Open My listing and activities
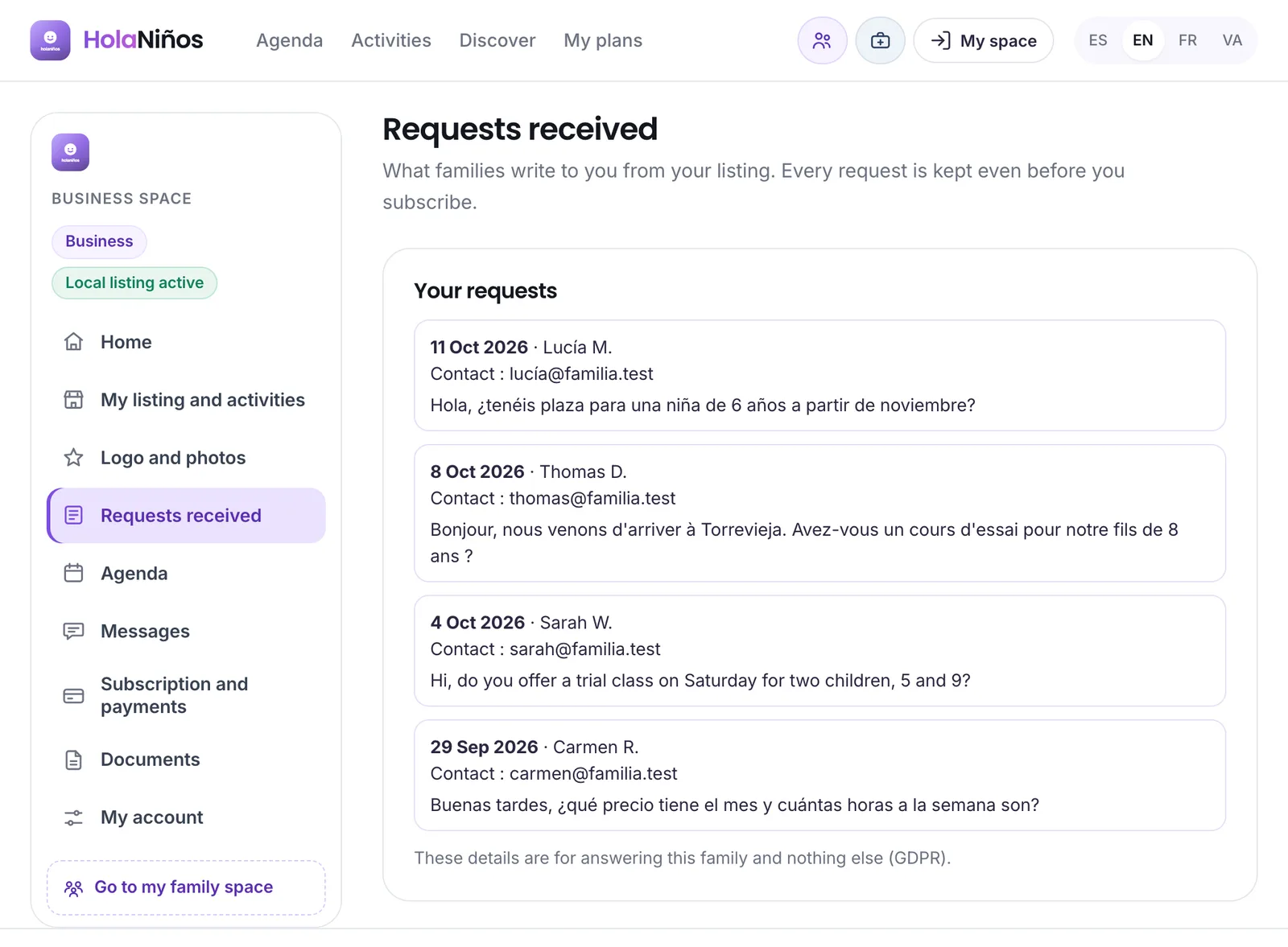The height and width of the screenshot is (947, 1288). coord(186,400)
